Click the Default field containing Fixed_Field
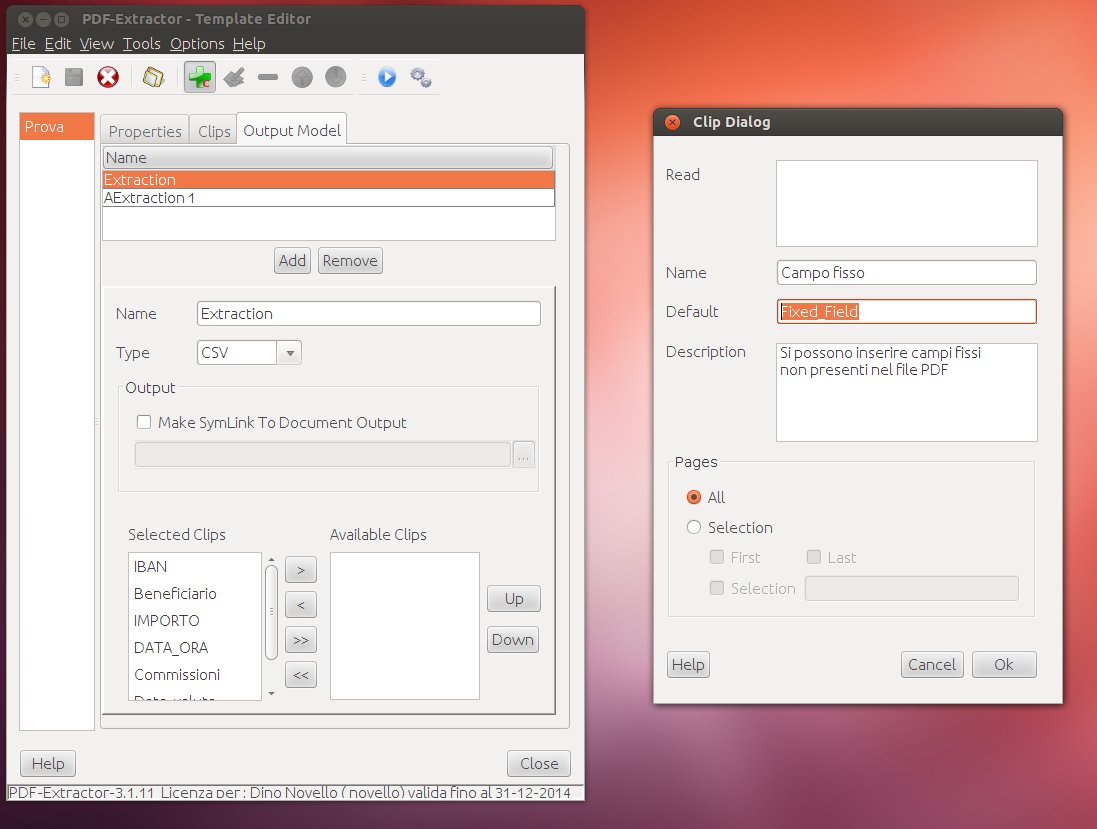1097x829 pixels. (x=907, y=311)
